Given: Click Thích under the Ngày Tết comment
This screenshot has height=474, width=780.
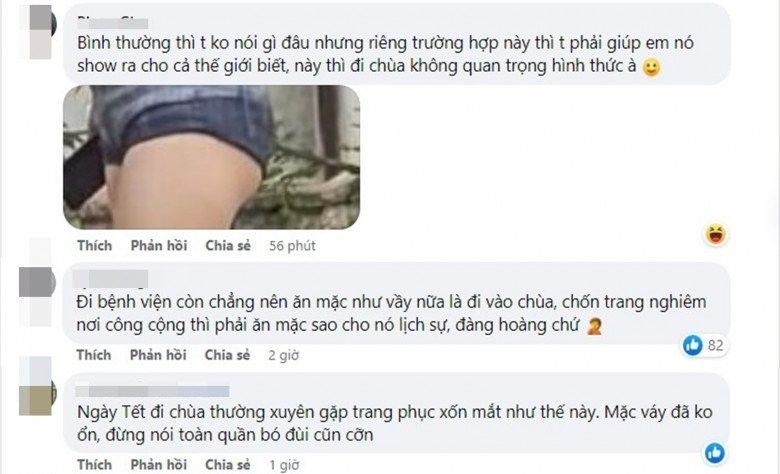Looking at the screenshot, I should pyautogui.click(x=95, y=465).
